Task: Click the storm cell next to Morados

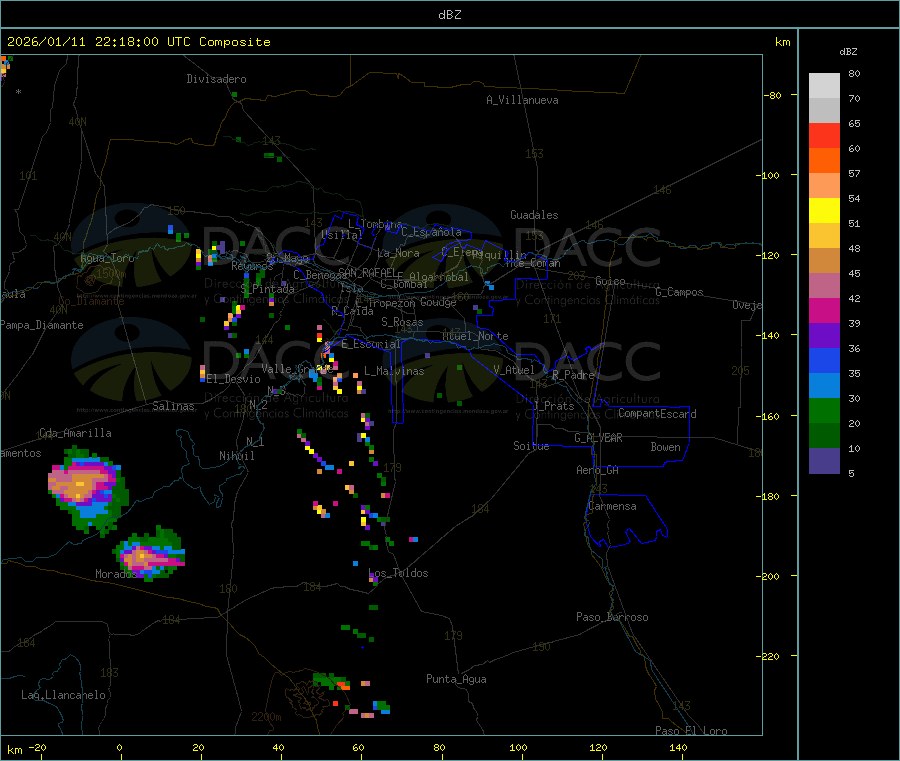Action: coord(150,555)
